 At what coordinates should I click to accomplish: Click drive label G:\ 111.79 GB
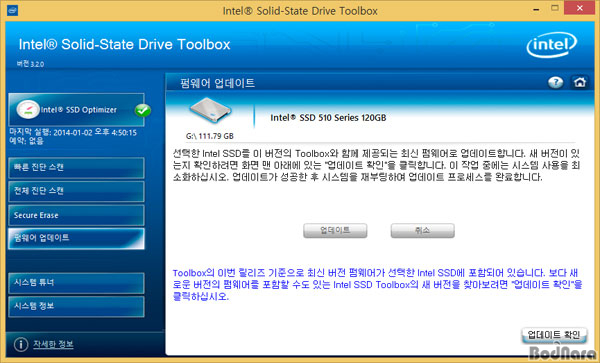[x=209, y=136]
